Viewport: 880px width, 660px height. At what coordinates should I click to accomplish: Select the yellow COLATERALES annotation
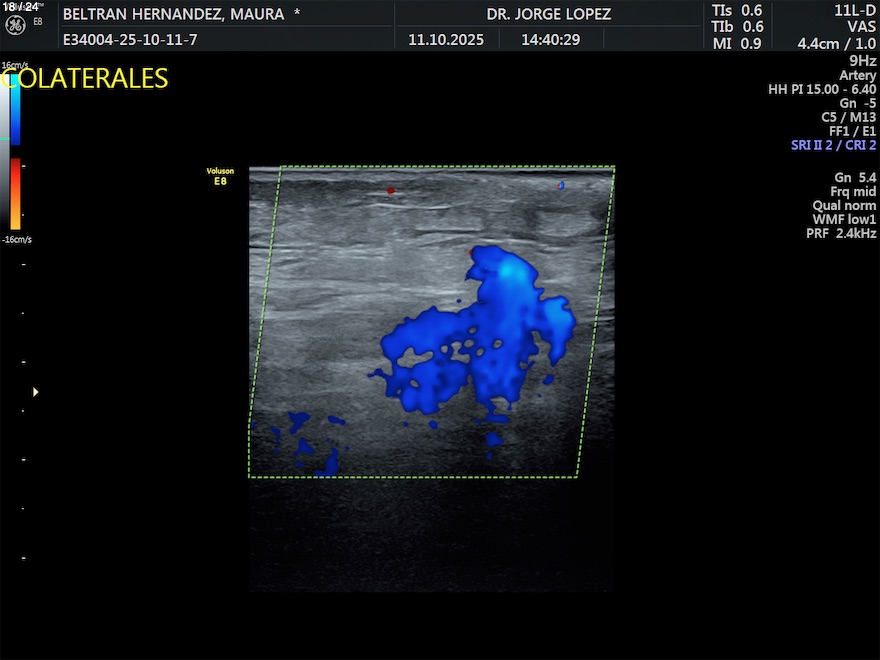coord(85,79)
